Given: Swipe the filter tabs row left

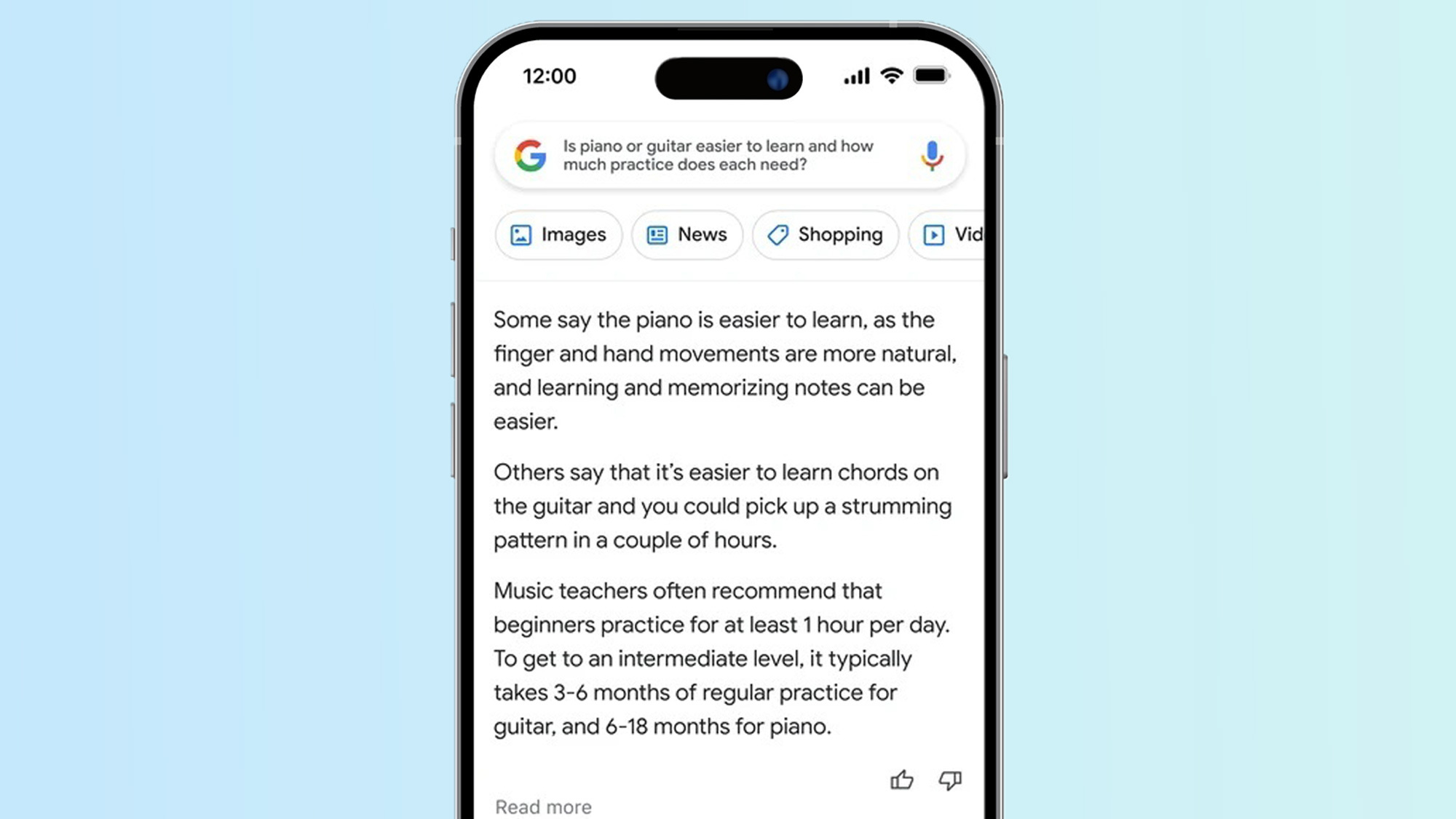Looking at the screenshot, I should tap(728, 235).
